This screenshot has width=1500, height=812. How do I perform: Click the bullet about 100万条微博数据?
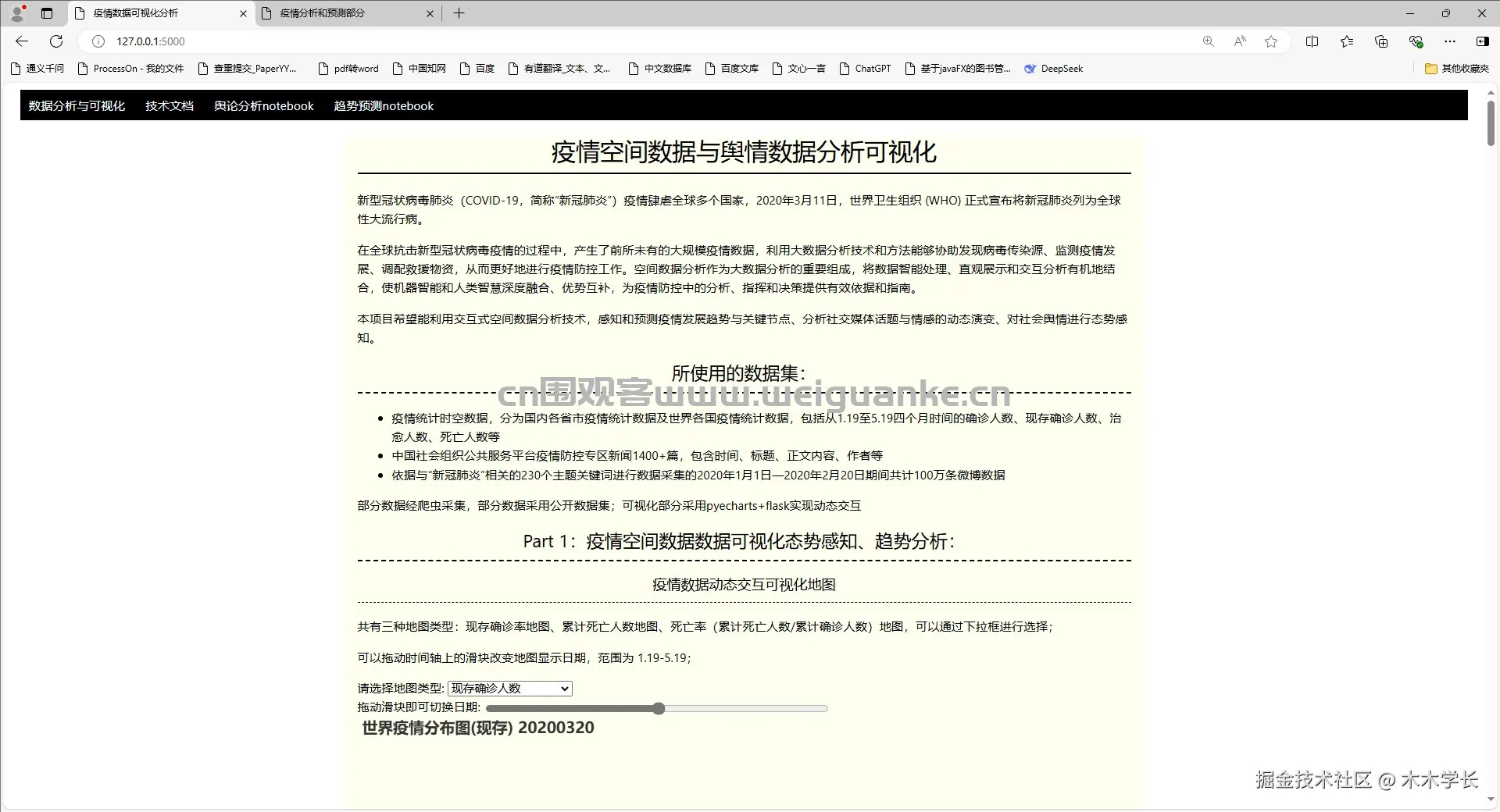click(x=698, y=475)
